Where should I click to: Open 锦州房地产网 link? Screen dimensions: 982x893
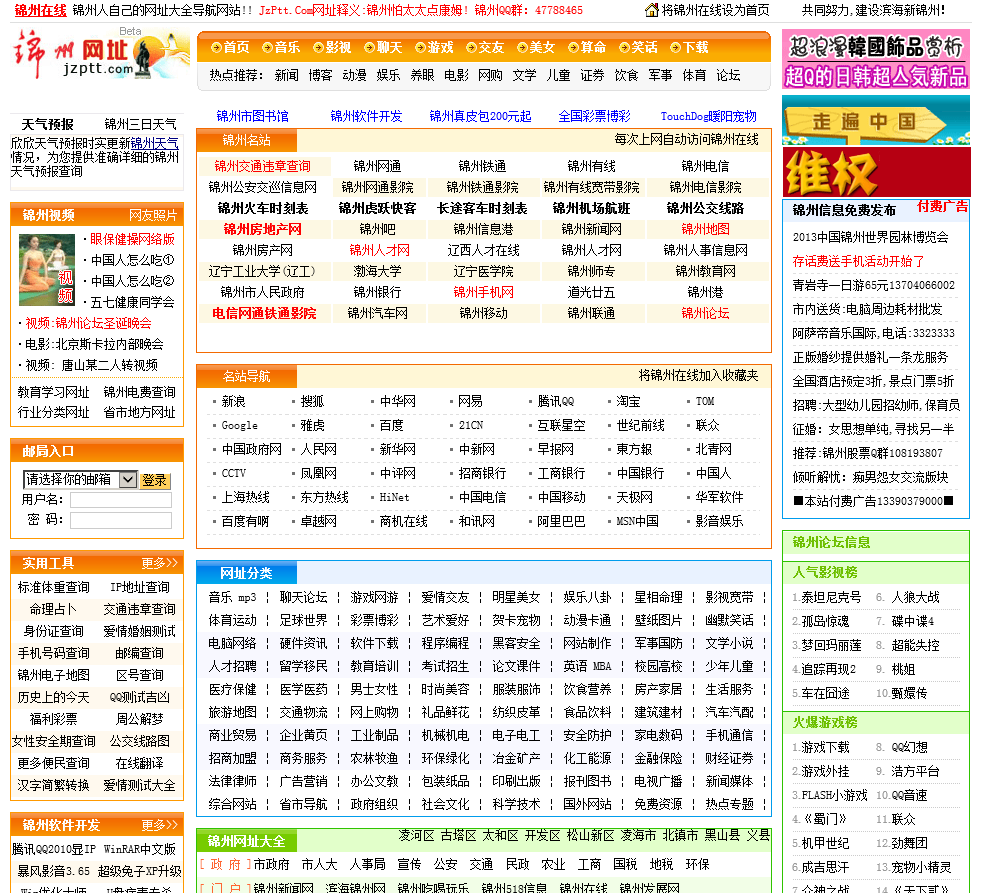(x=262, y=229)
